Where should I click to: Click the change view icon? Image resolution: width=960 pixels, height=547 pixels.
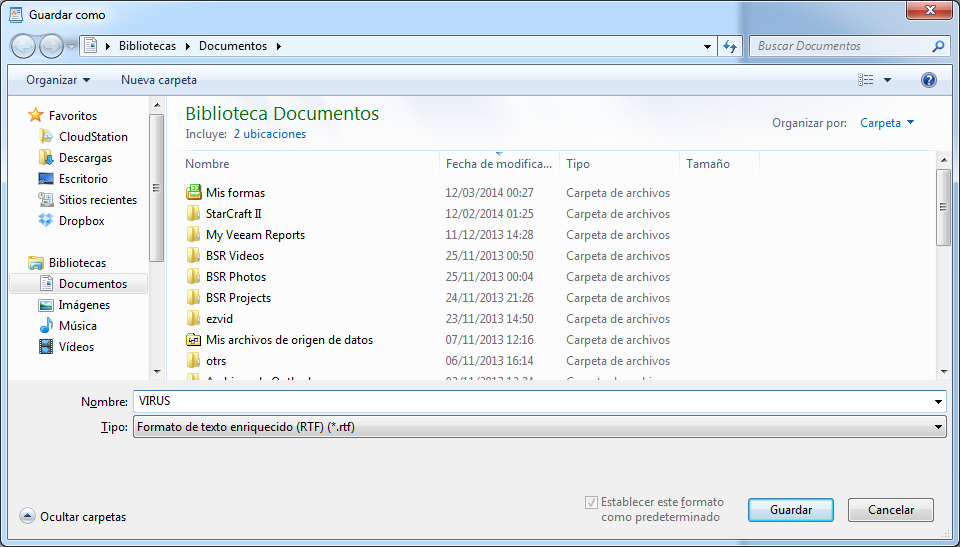point(866,80)
